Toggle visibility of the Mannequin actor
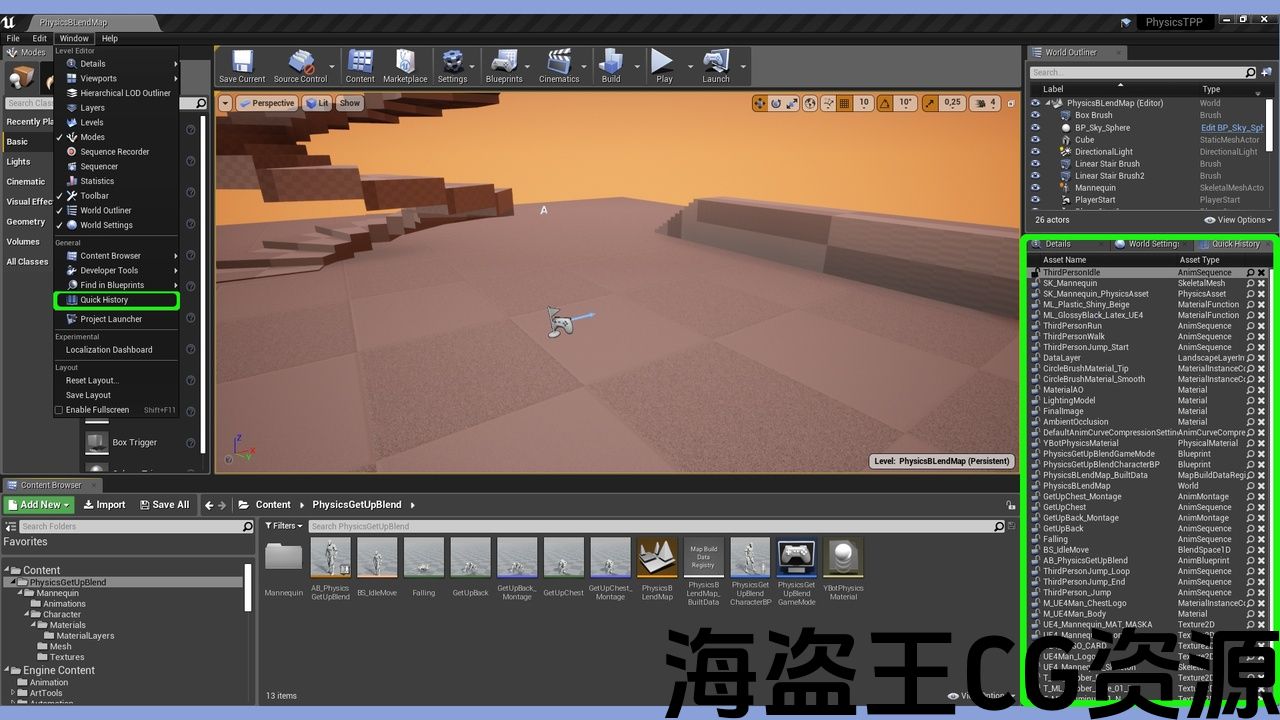The height and width of the screenshot is (720, 1280). point(1035,188)
